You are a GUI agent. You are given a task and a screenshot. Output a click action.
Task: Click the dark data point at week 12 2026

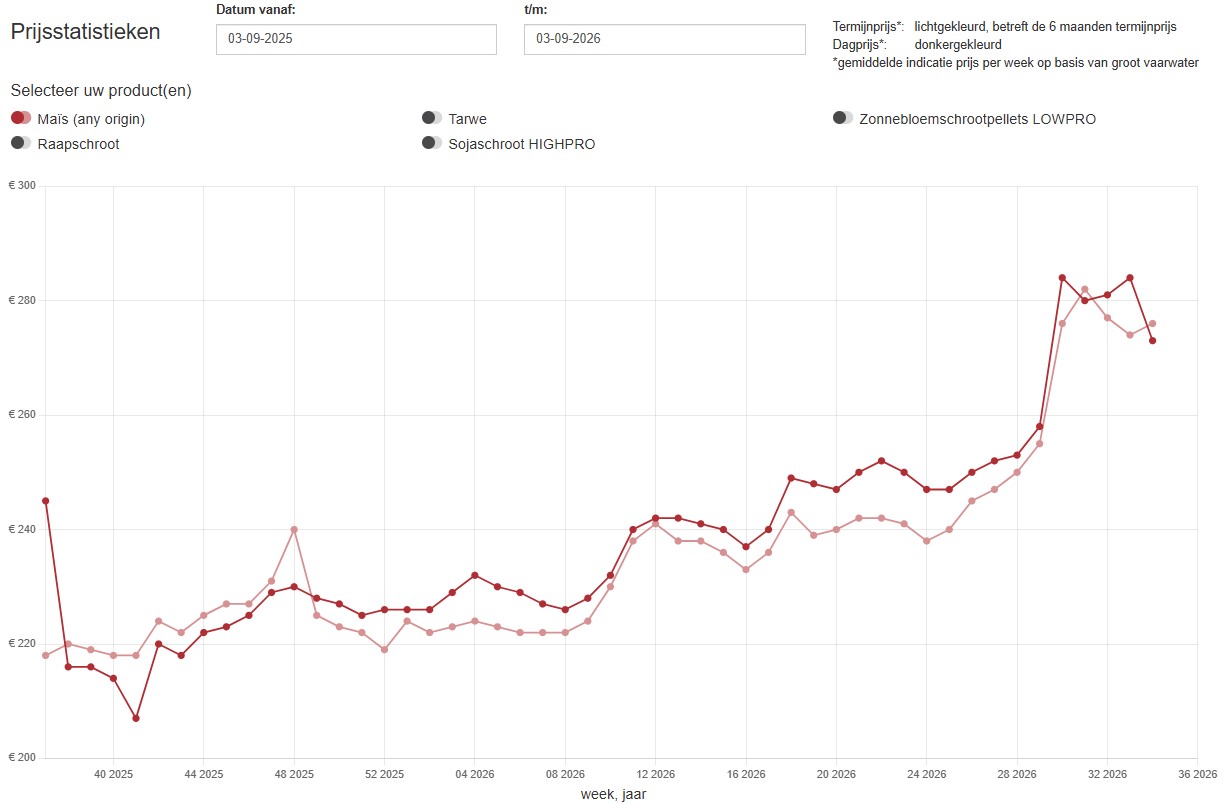click(655, 518)
